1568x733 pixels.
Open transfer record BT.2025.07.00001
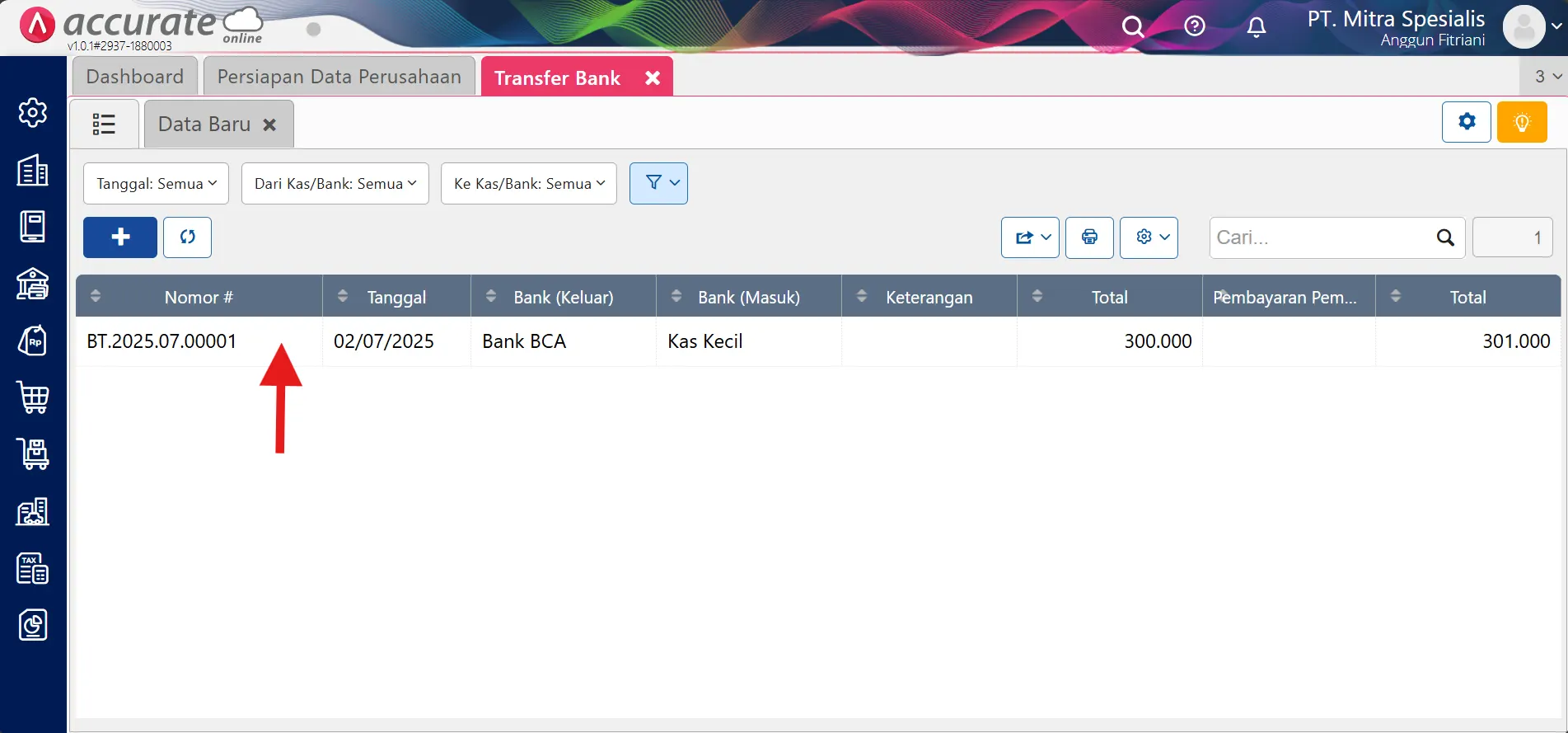pos(162,341)
